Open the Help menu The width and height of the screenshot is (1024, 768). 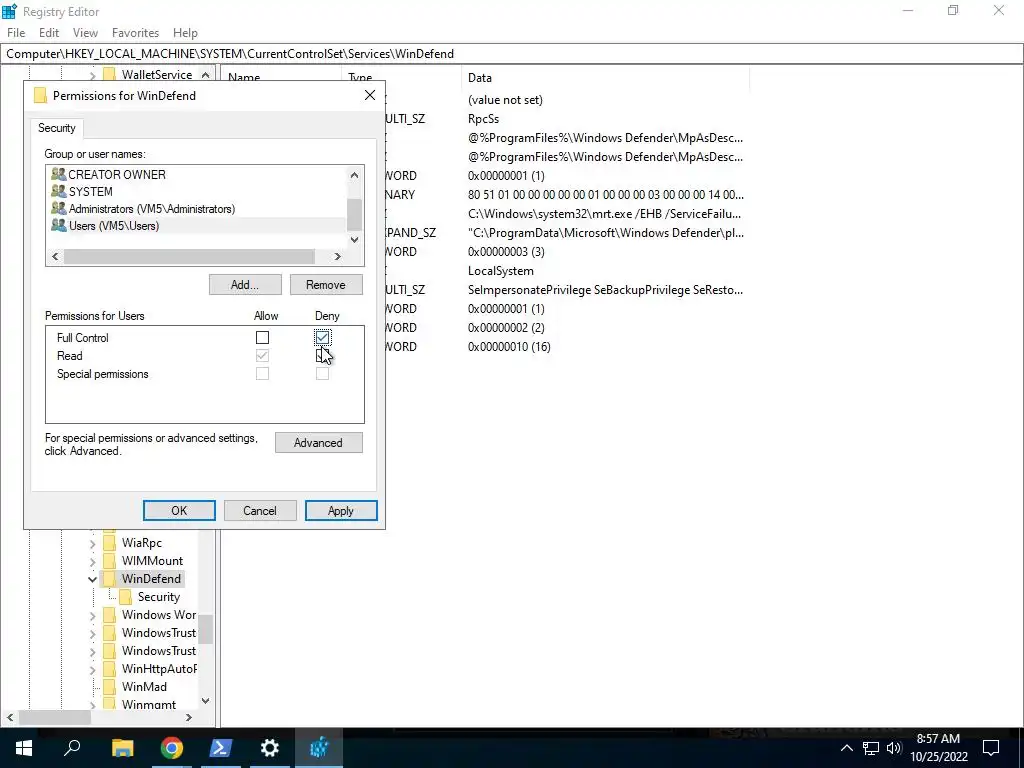[x=185, y=33]
